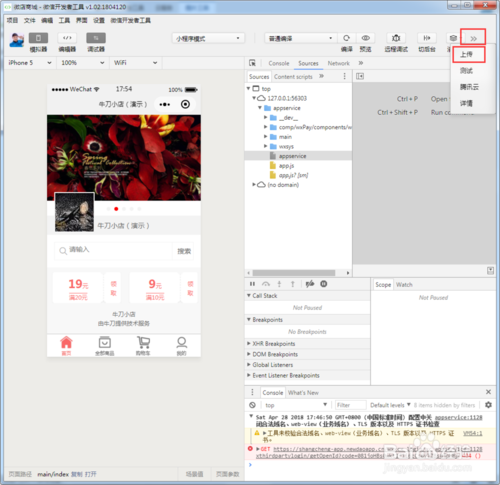Viewport: 500px width, 485px height.
Task: Click the appservice:1128 source link
Action: click(x=458, y=417)
